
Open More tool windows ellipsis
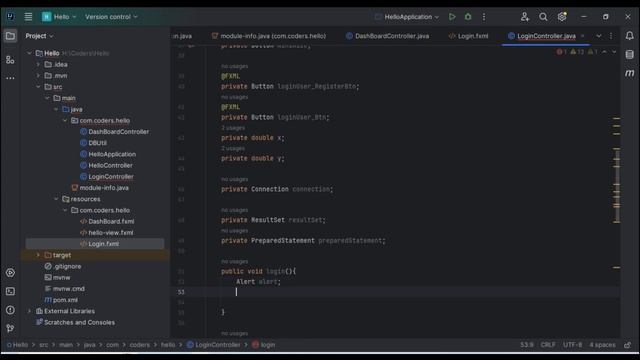pos(10,78)
